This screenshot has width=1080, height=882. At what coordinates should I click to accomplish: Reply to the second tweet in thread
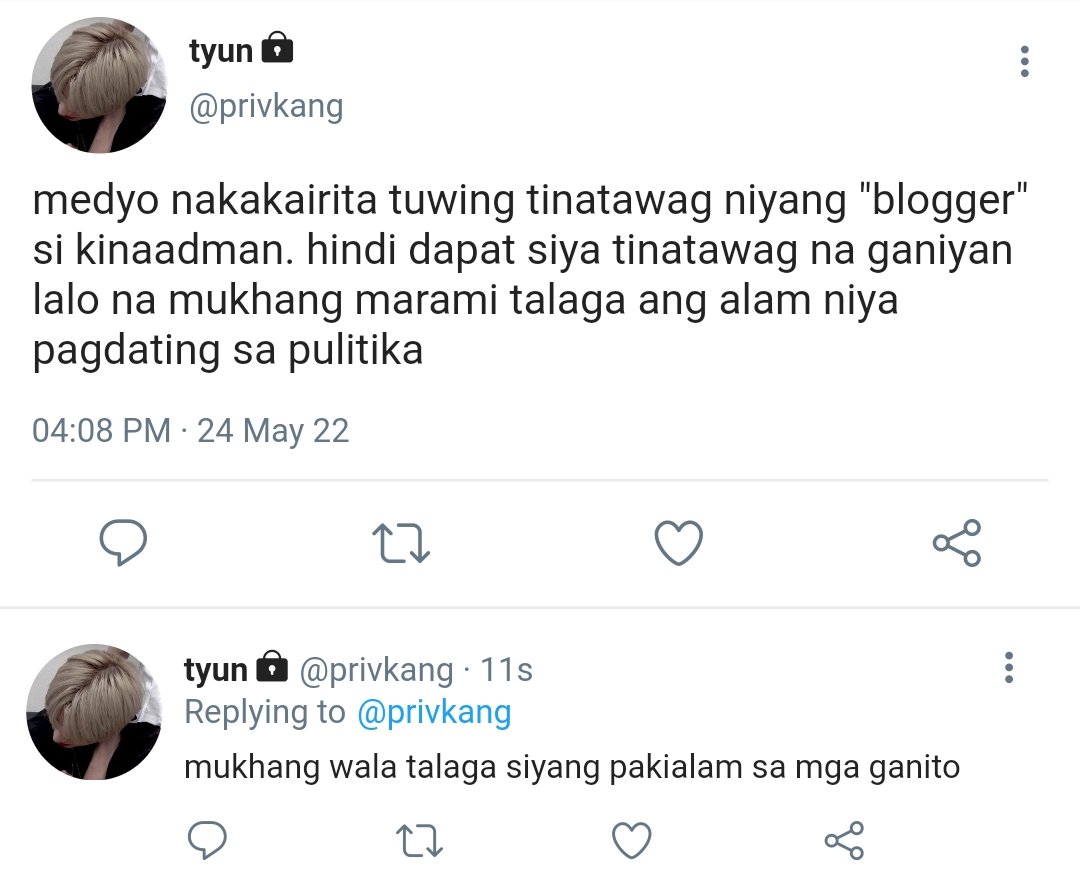tap(207, 840)
